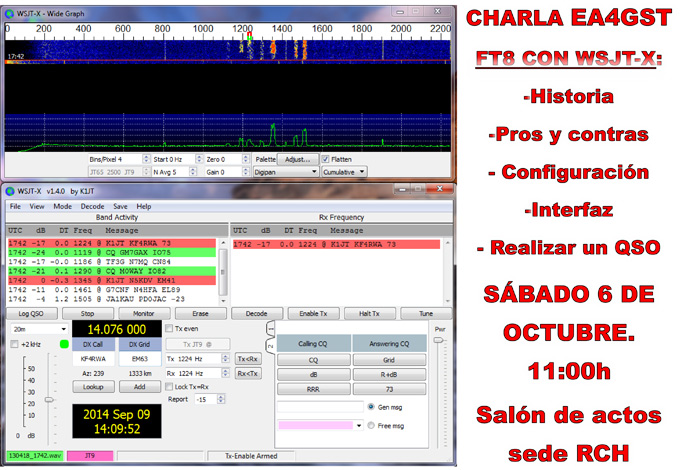
Task: Click the R+dB message button
Action: coord(389,375)
